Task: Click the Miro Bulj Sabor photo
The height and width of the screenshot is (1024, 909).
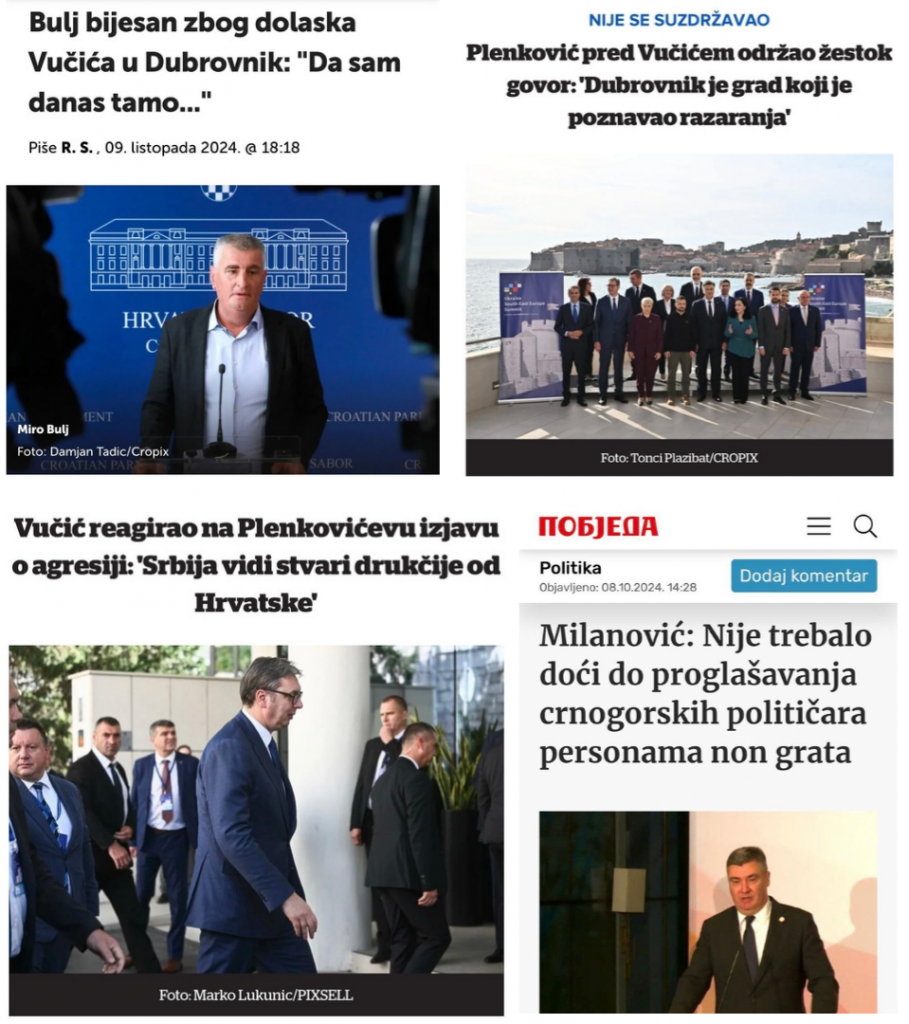Action: [x=223, y=330]
